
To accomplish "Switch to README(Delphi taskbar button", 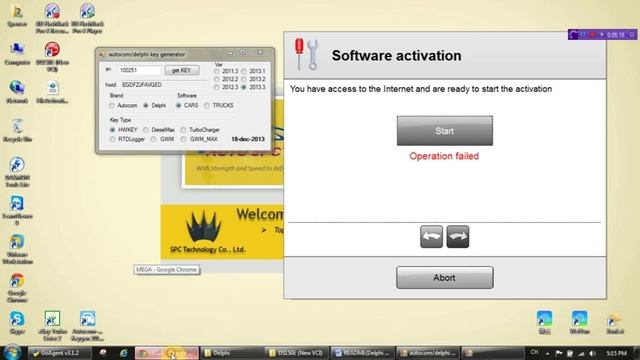I will click(362, 353).
